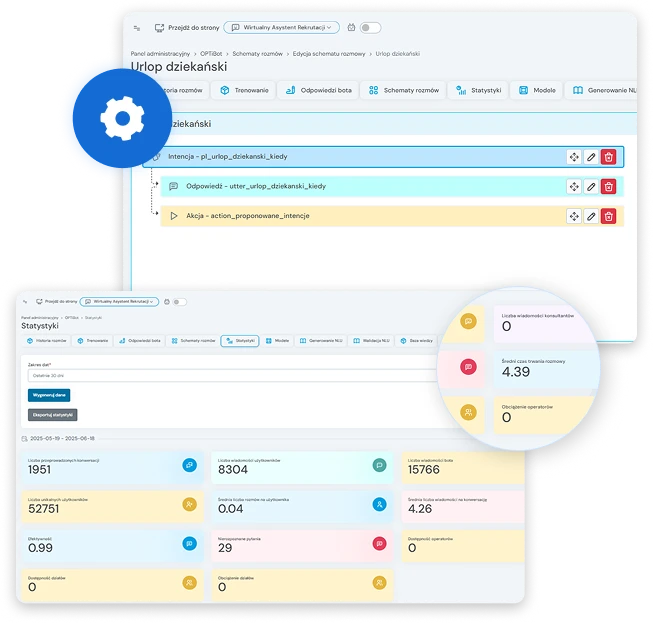This screenshot has width=654, height=624.
Task: Click move handle on Akcja action_proponowane_intencje row
Action: (x=574, y=216)
